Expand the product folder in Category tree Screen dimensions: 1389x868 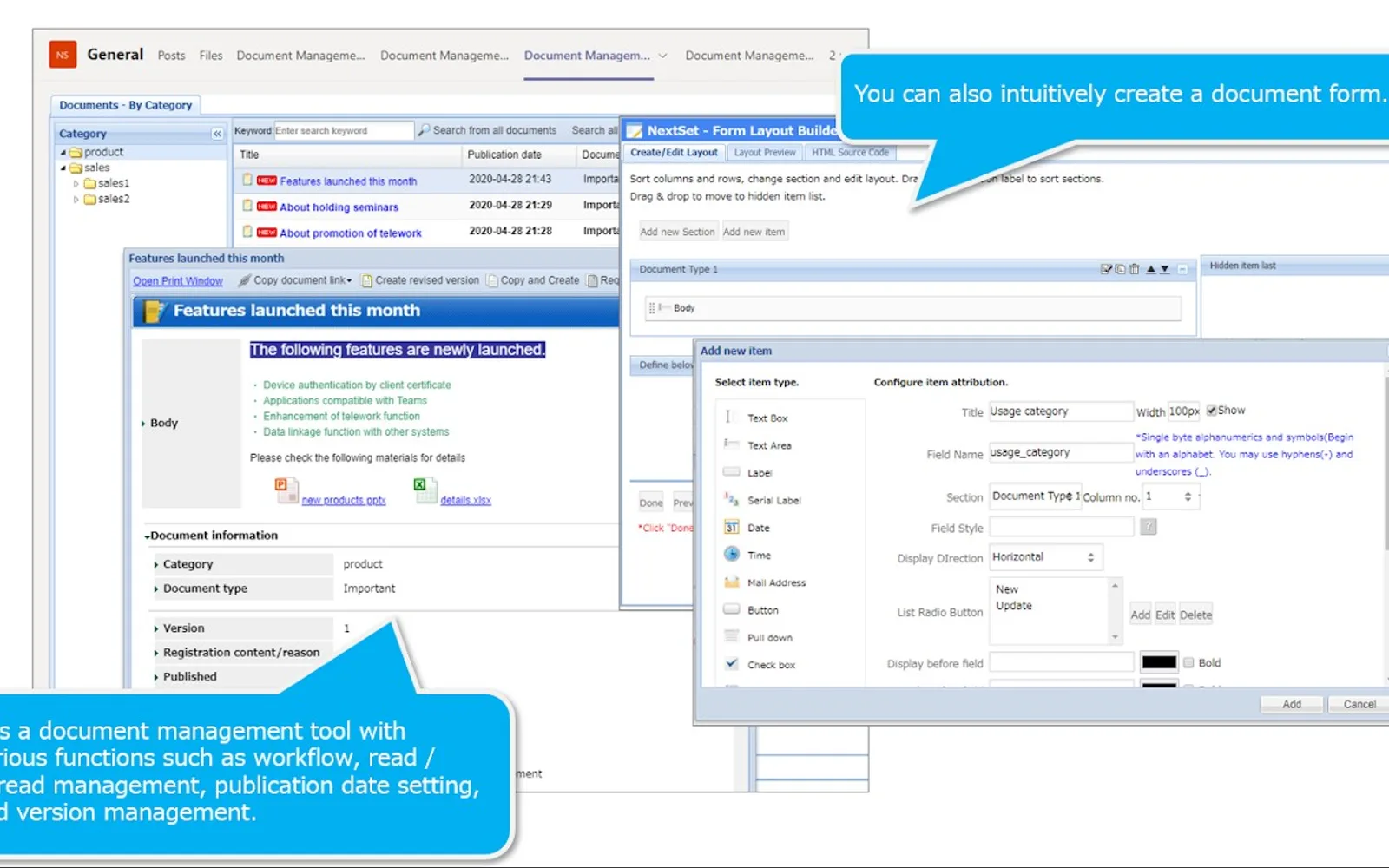click(x=63, y=153)
